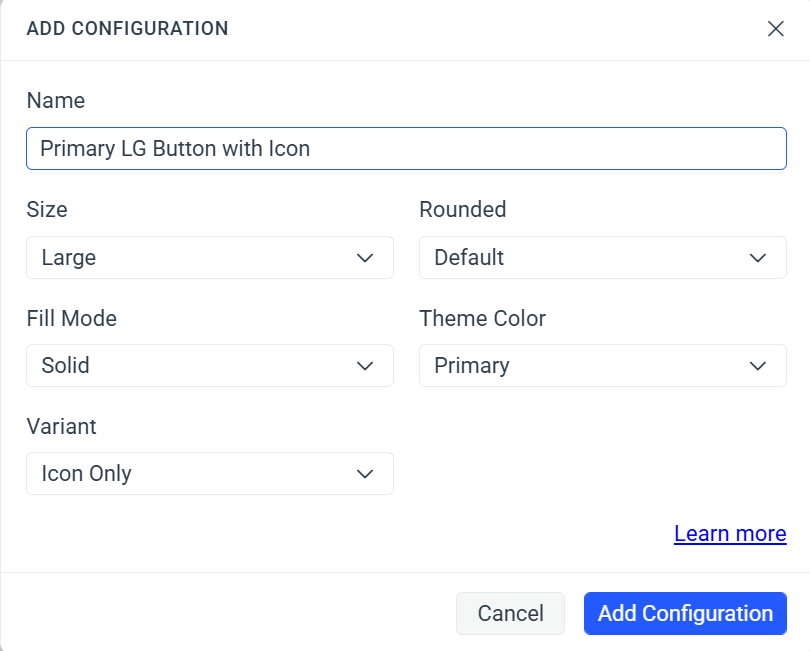
Task: Click the Theme Color label text
Action: [483, 318]
